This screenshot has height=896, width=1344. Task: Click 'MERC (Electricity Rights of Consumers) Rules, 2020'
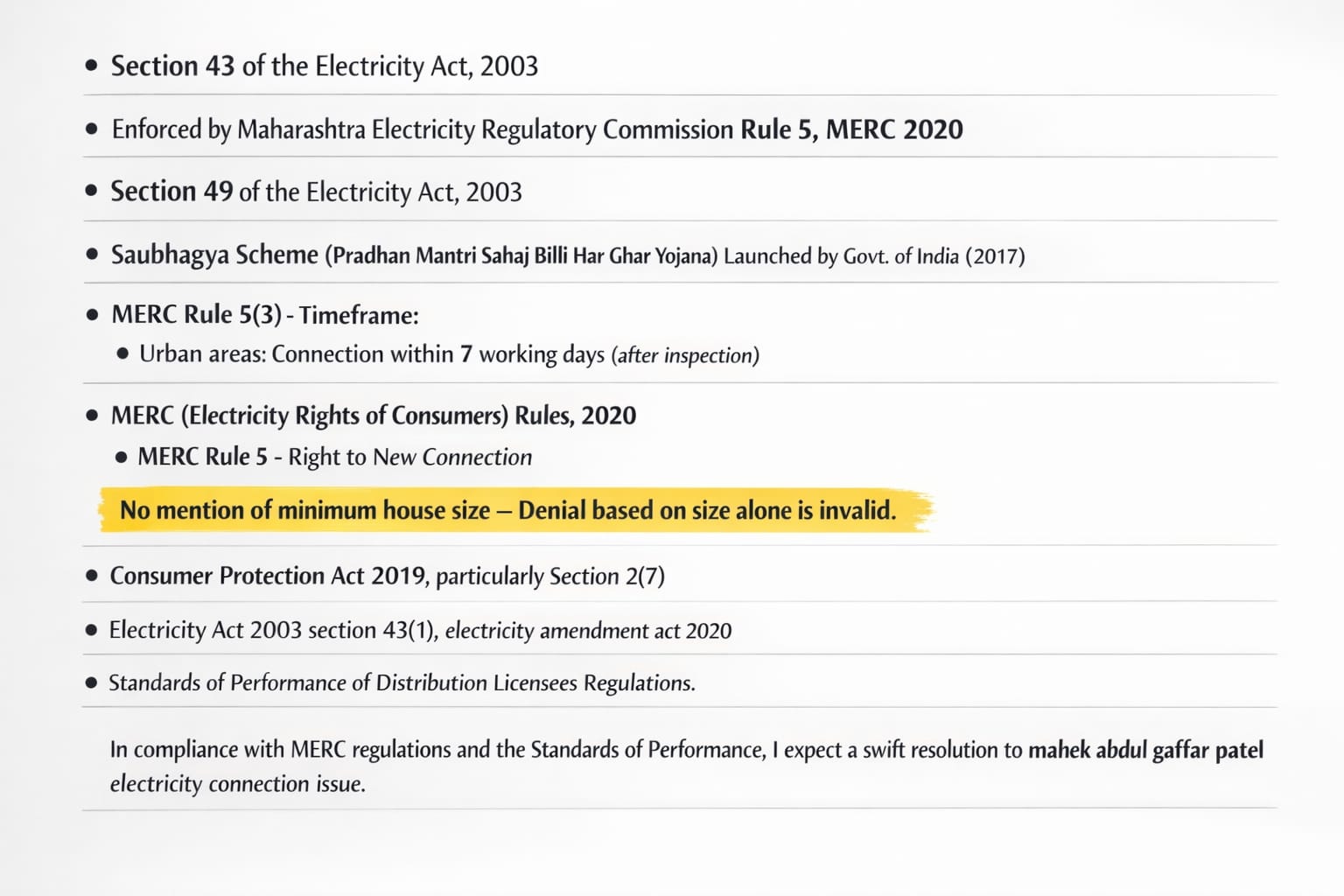[x=374, y=416]
